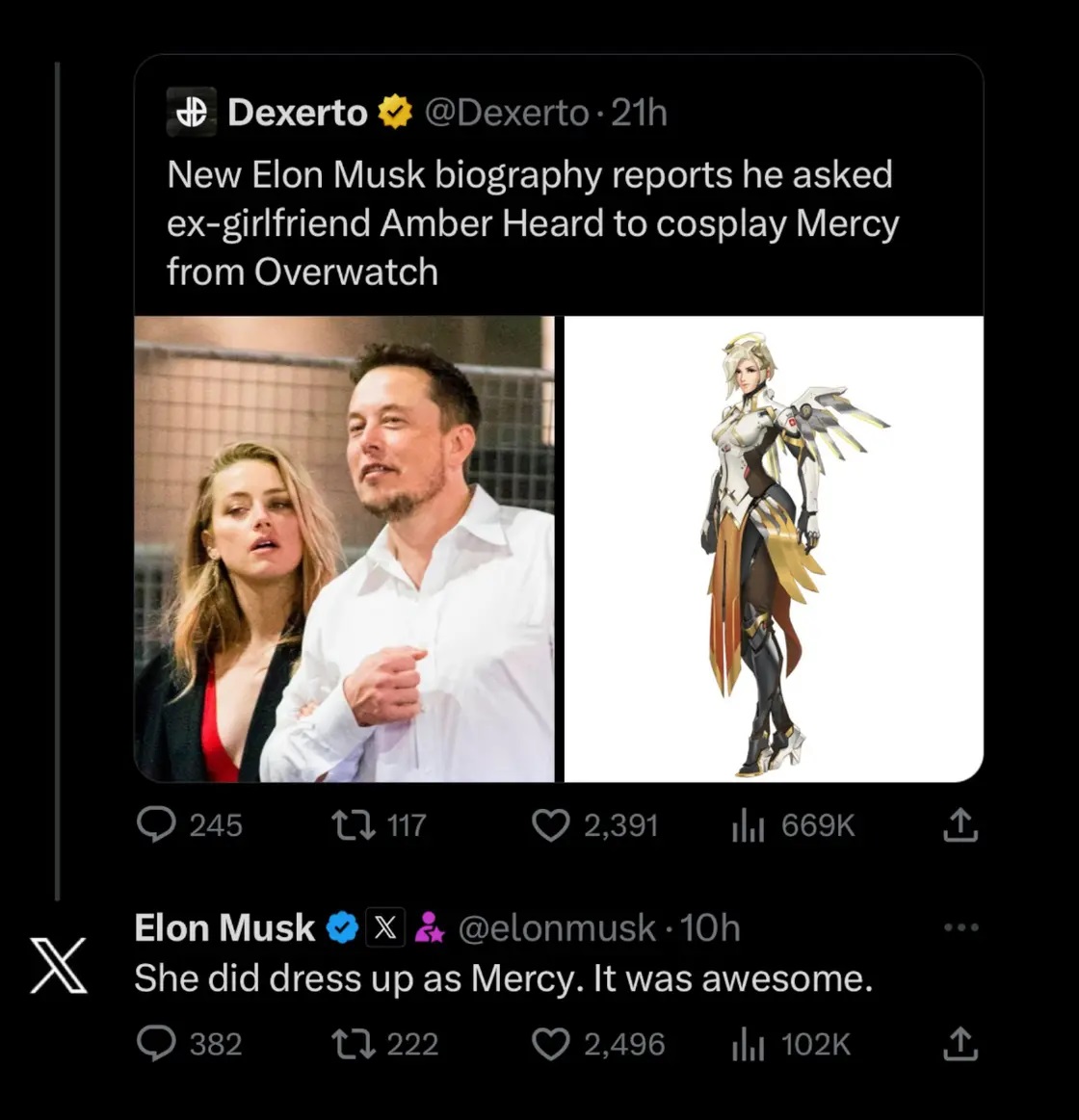Open the three-dot more options menu
Screen dimensions: 1079x1120
coord(961,927)
